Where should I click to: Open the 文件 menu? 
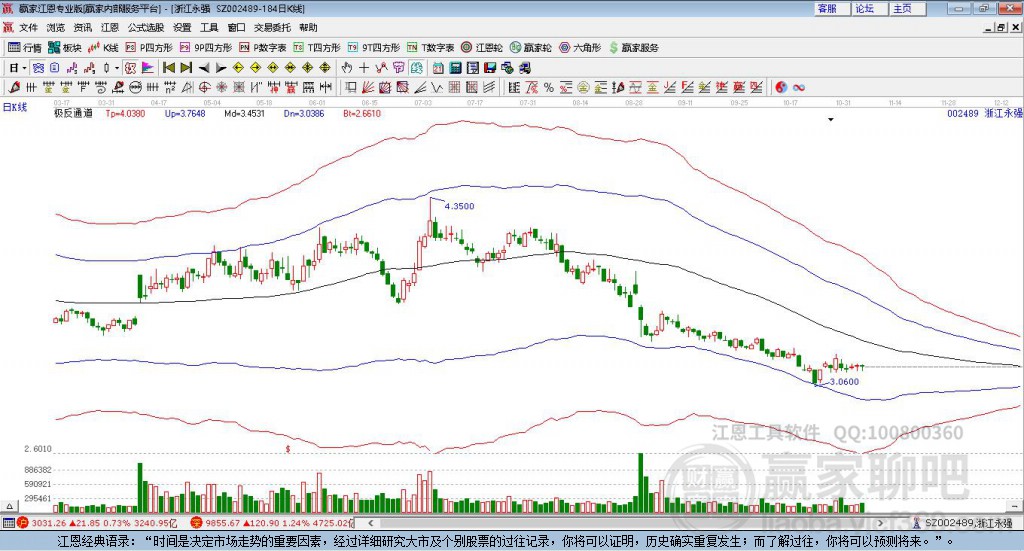tap(28, 27)
